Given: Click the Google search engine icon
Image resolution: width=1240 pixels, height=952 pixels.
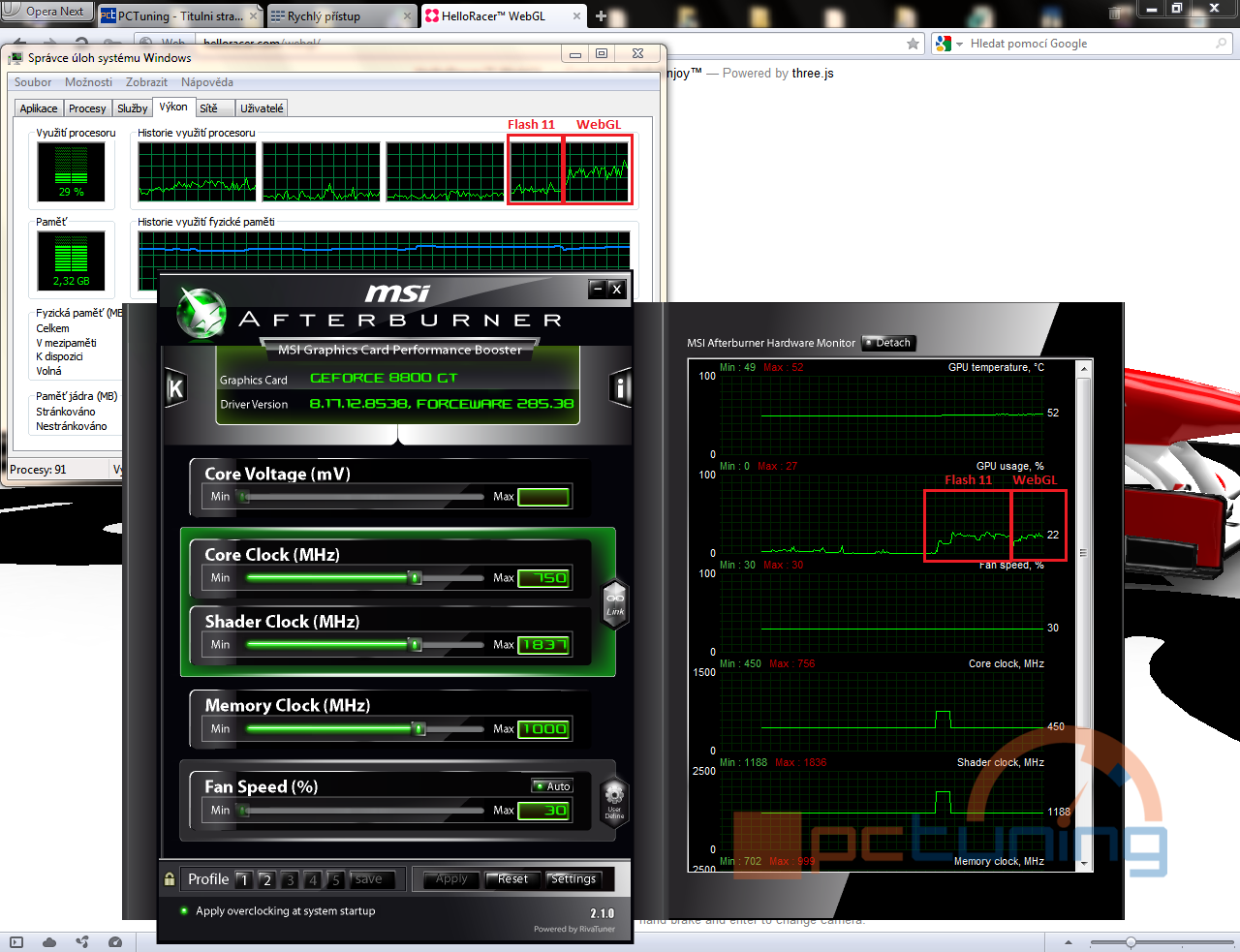Looking at the screenshot, I should tap(943, 44).
